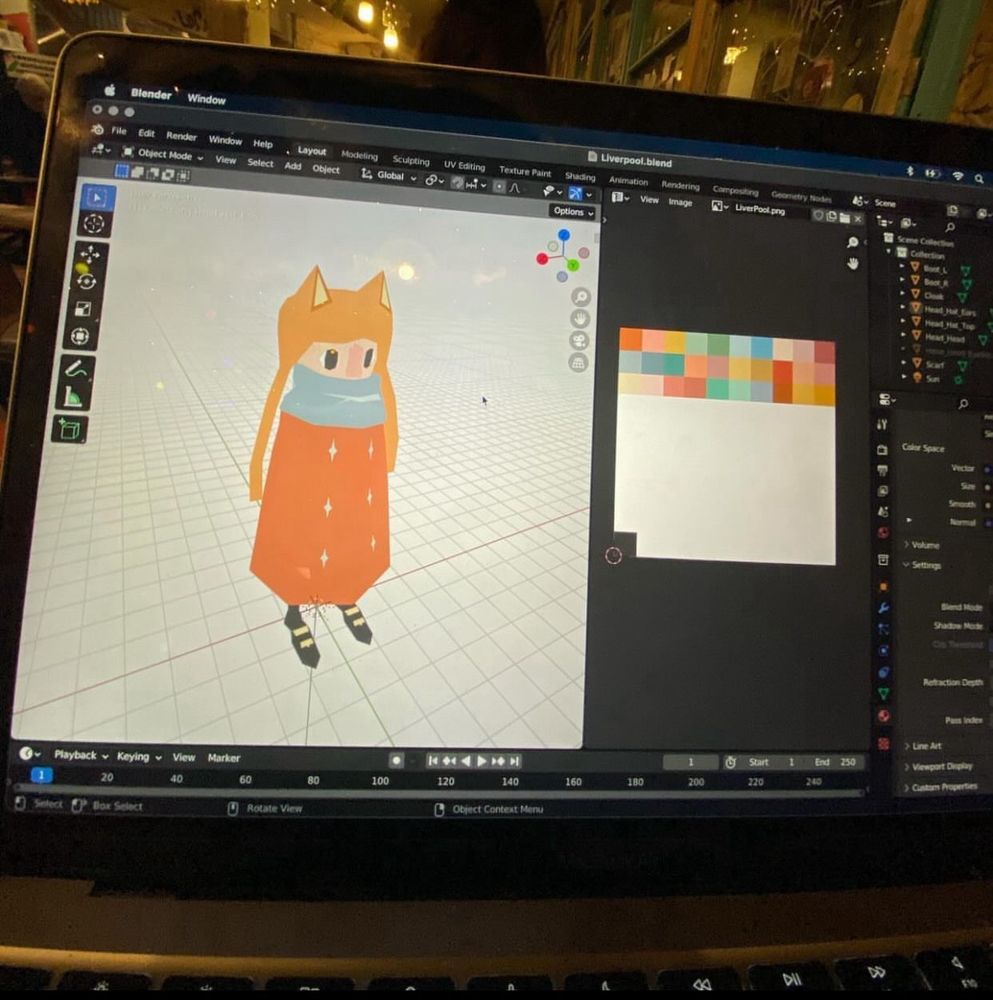Click the viewport zoom magnifier icon

coord(580,297)
